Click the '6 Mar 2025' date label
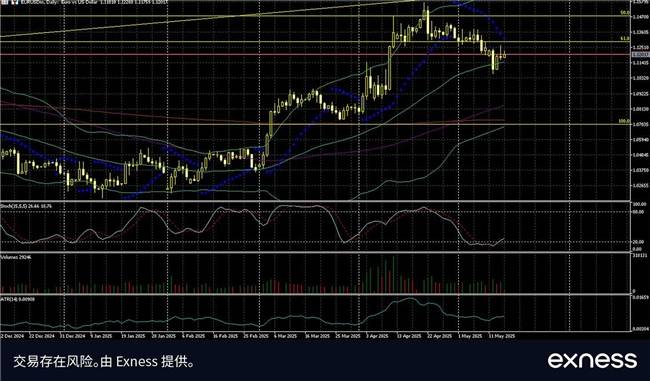Viewport: 650px width, 381px height. pos(285,336)
